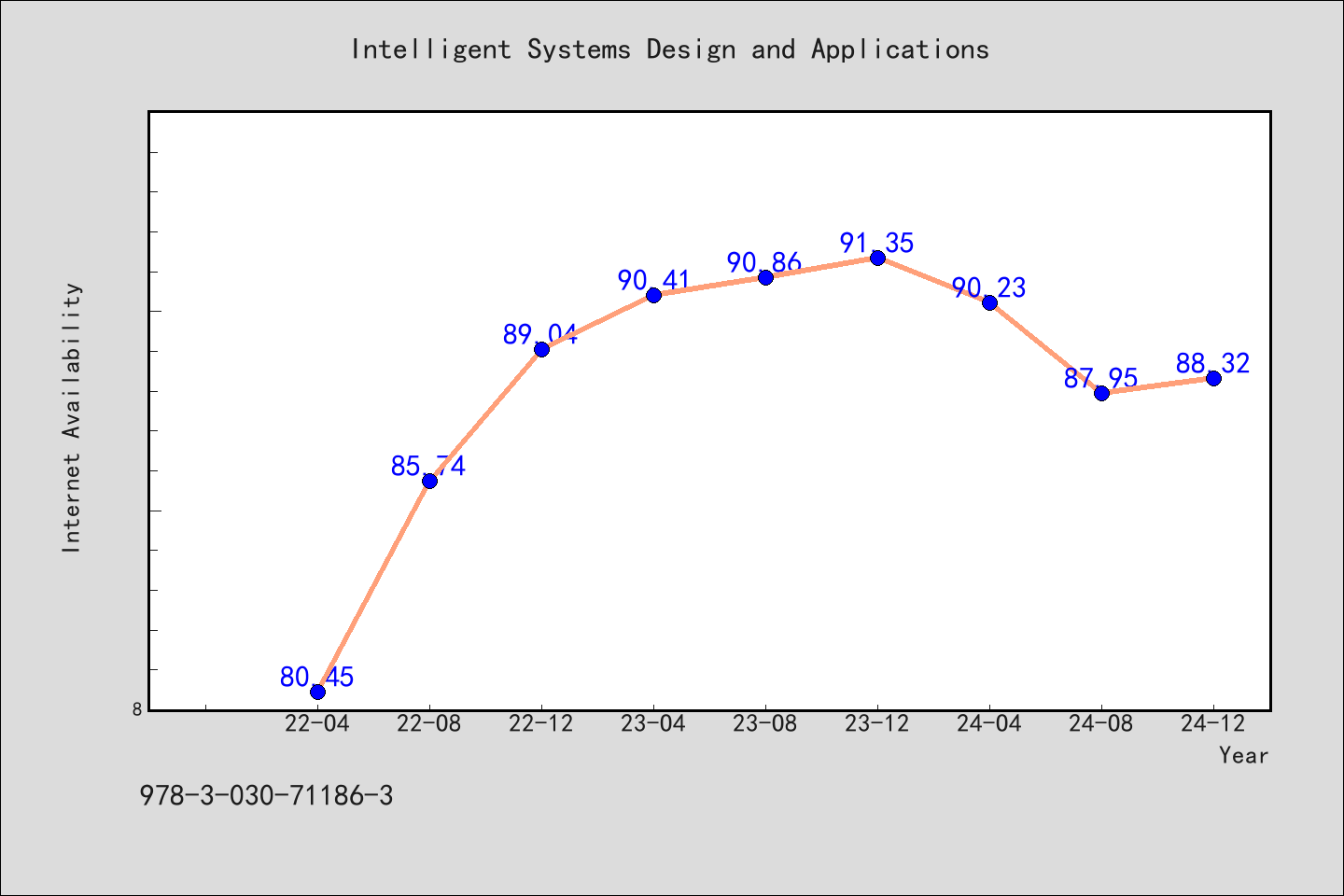
Task: Select the data point labeled 90.23
Action: [x=989, y=302]
